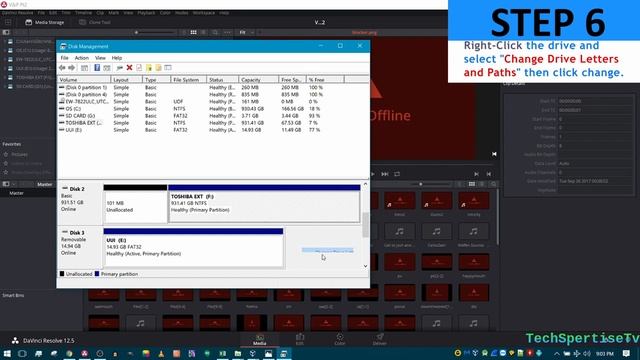The height and width of the screenshot is (360, 640).
Task: Expand the hidden tray icons chevron
Action: tap(557, 353)
